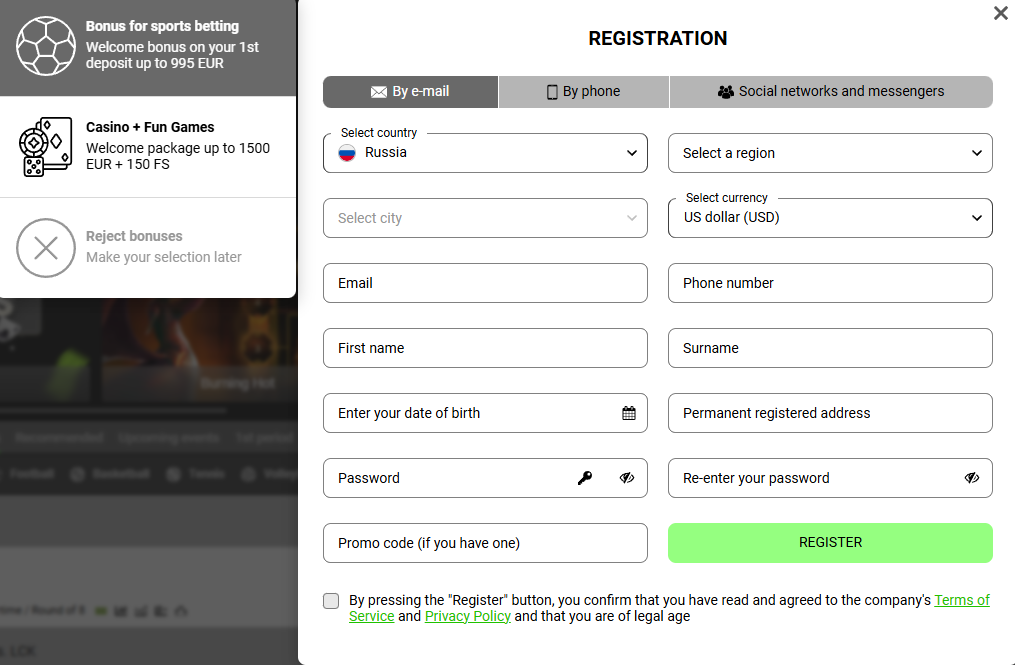Check the Terms of Service agreement checkbox
The image size is (1015, 665).
[x=331, y=601]
